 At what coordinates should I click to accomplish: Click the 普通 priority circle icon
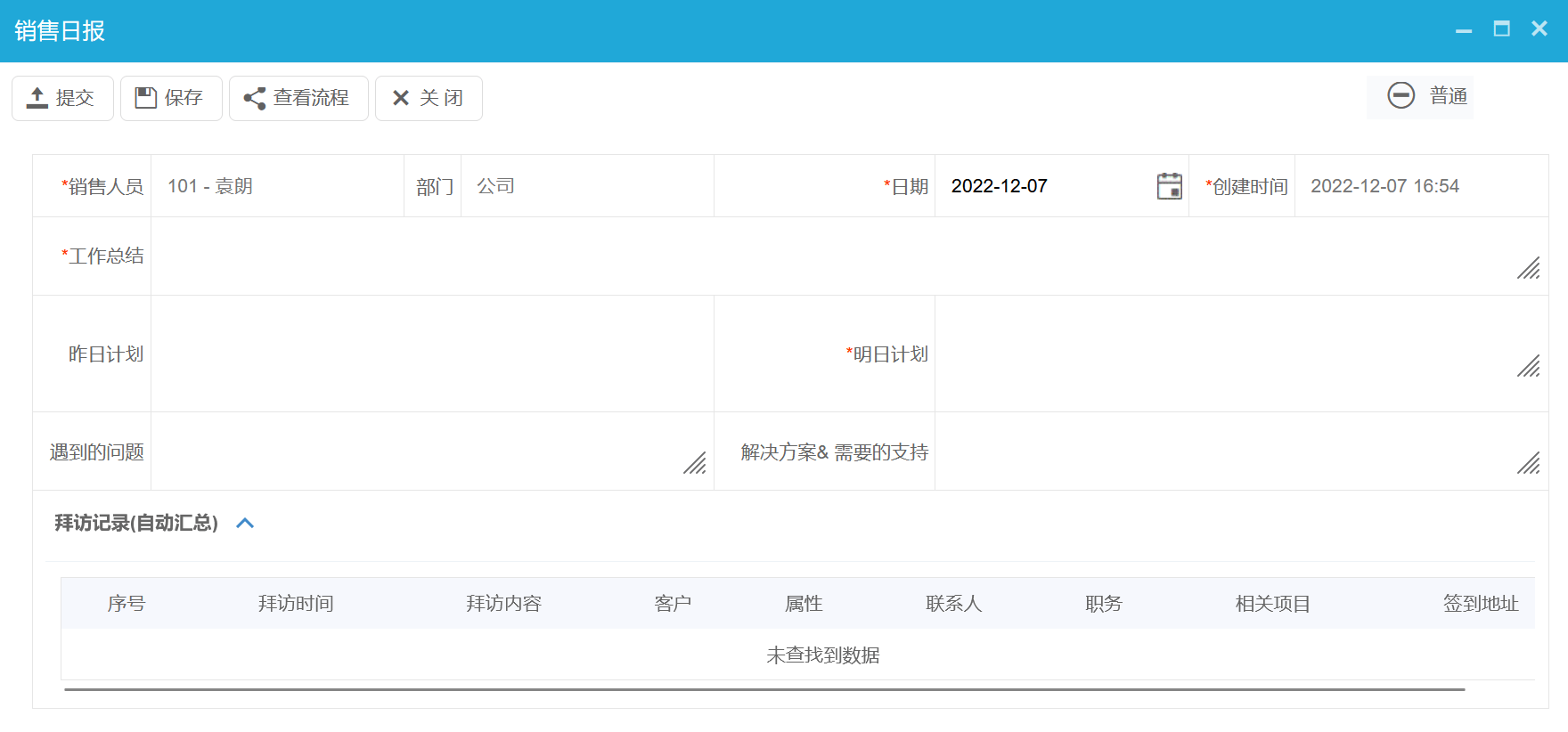click(1401, 95)
